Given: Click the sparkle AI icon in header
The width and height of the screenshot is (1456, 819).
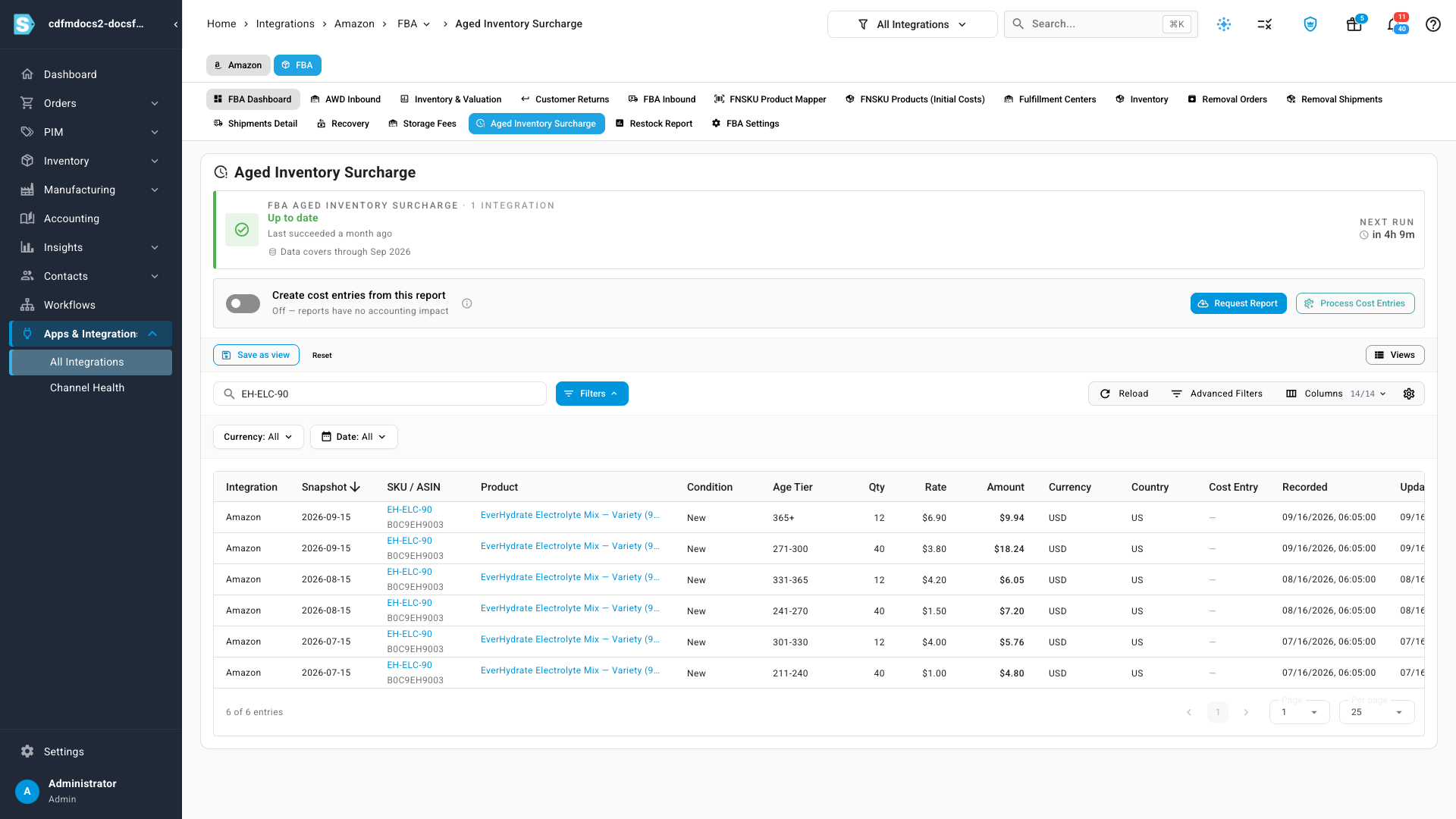Looking at the screenshot, I should 1223,24.
